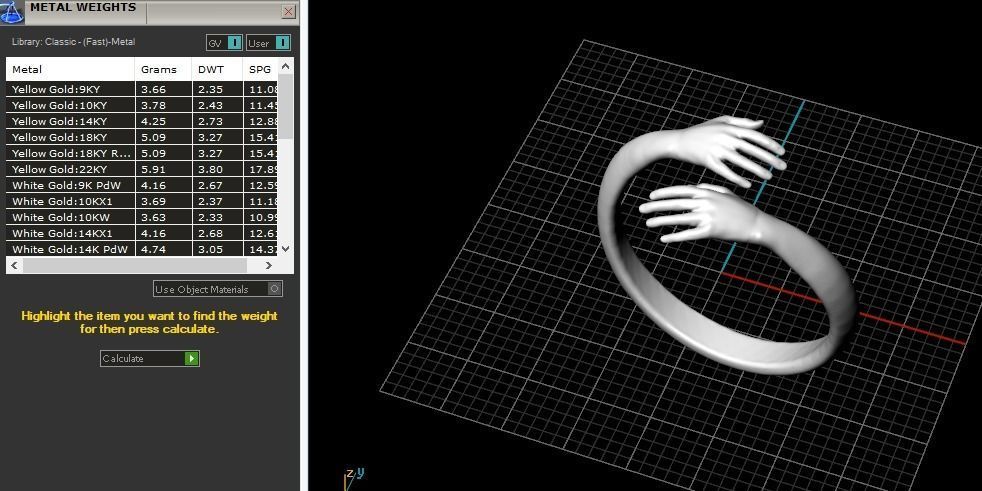
Task: Click the 3.80 DWT value
Action: coord(210,169)
